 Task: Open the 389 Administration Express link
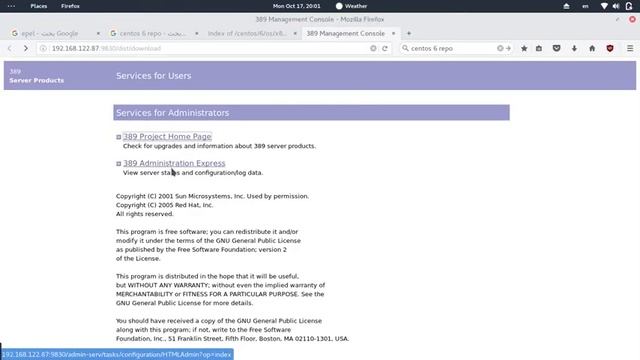tap(174, 163)
